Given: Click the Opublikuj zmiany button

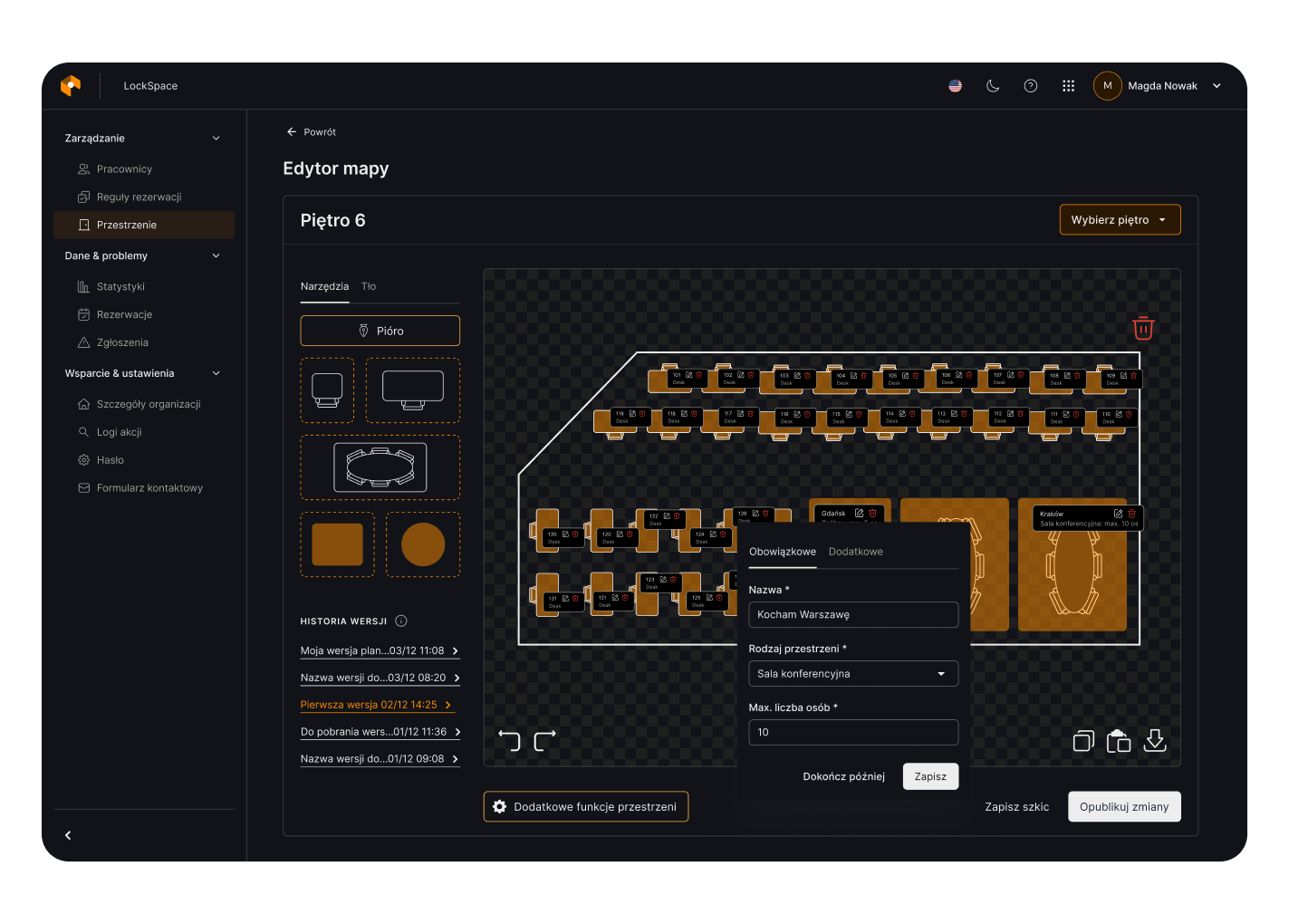Looking at the screenshot, I should coord(1123,807).
